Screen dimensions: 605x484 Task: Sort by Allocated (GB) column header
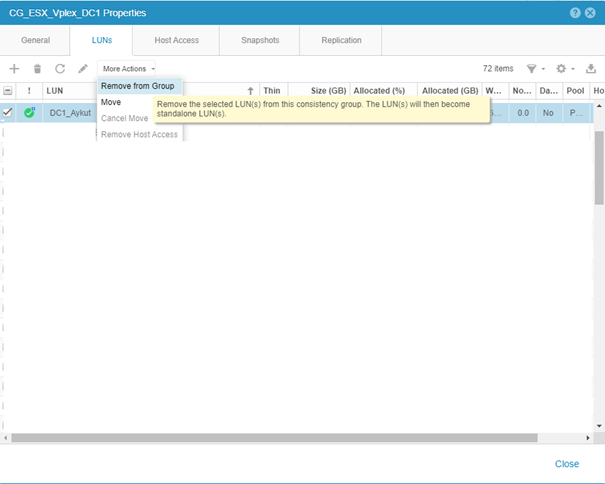tap(450, 91)
